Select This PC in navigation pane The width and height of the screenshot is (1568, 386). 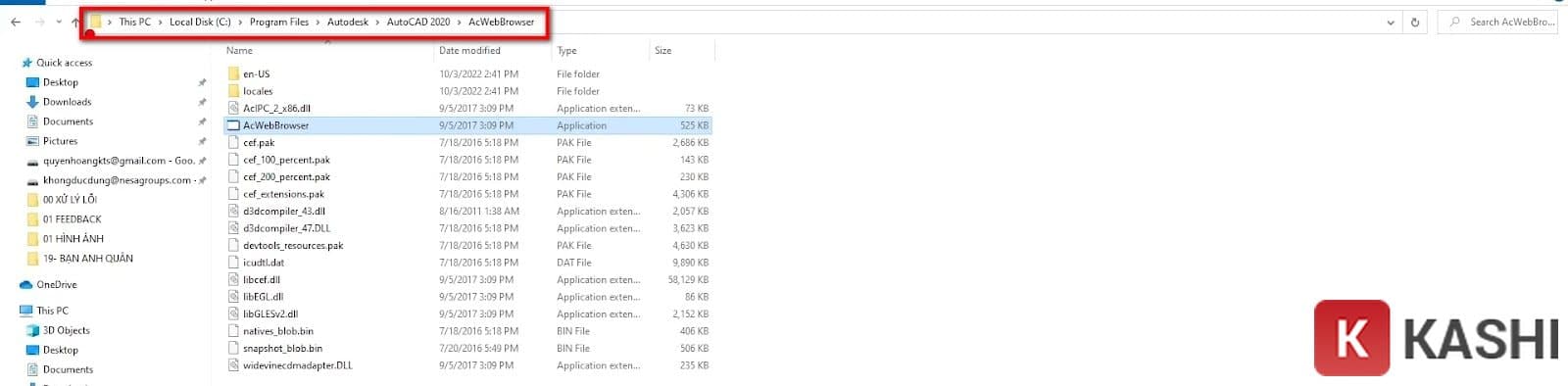[x=53, y=311]
